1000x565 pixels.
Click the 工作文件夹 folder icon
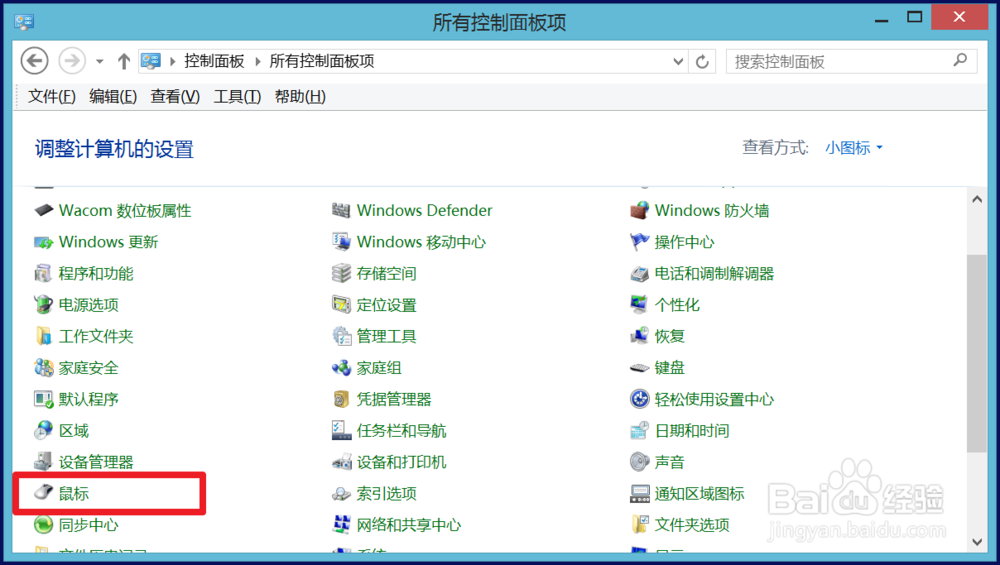43,336
